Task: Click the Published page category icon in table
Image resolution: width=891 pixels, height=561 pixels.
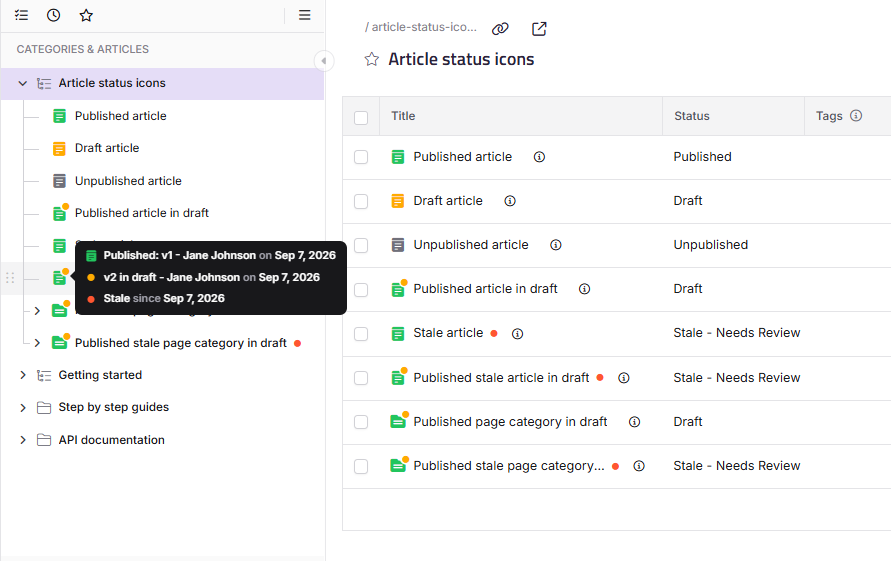Action: (x=399, y=421)
